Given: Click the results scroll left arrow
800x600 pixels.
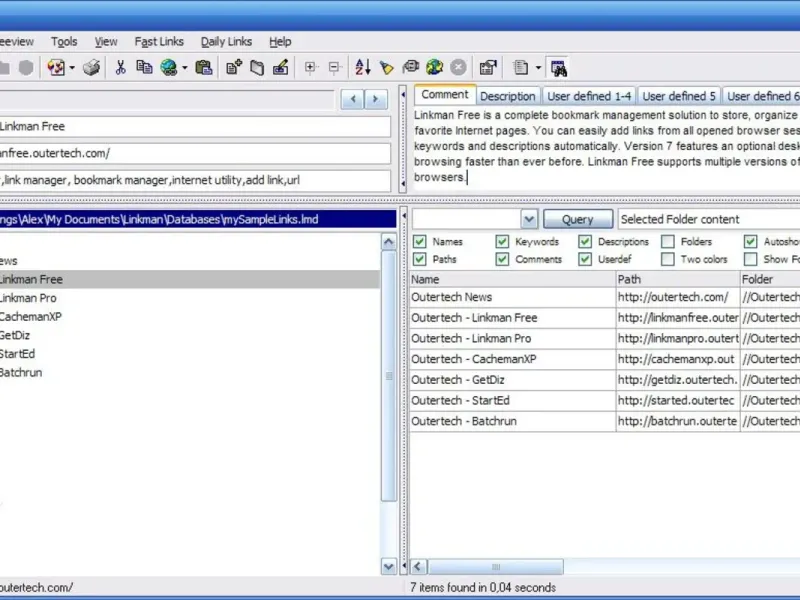Looking at the screenshot, I should (x=418, y=566).
